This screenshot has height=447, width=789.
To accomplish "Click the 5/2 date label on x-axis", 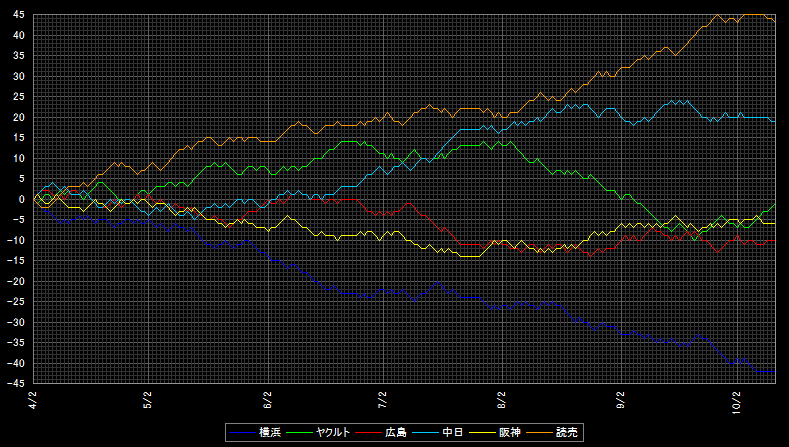I will 148,401.
